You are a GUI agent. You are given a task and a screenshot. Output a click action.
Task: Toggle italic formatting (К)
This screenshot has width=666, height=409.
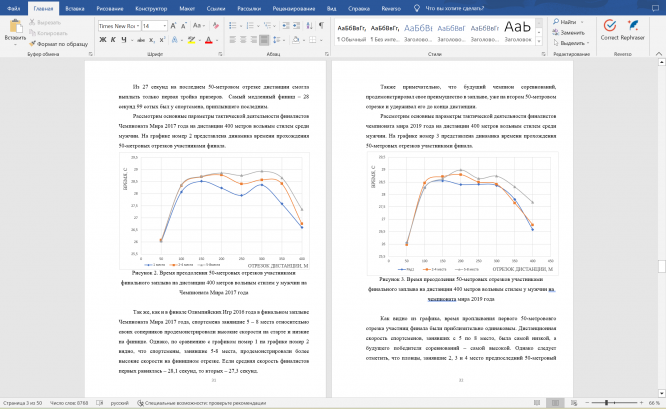[113, 40]
